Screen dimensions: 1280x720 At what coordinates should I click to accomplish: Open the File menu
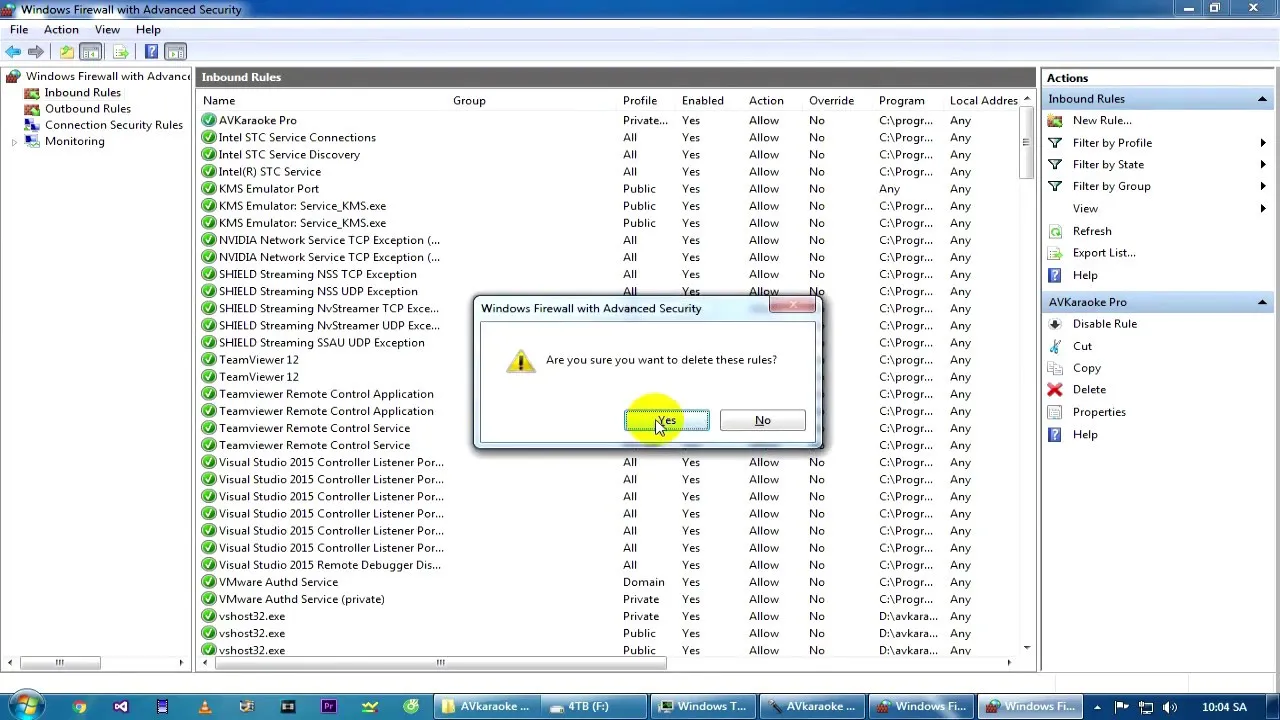(19, 30)
